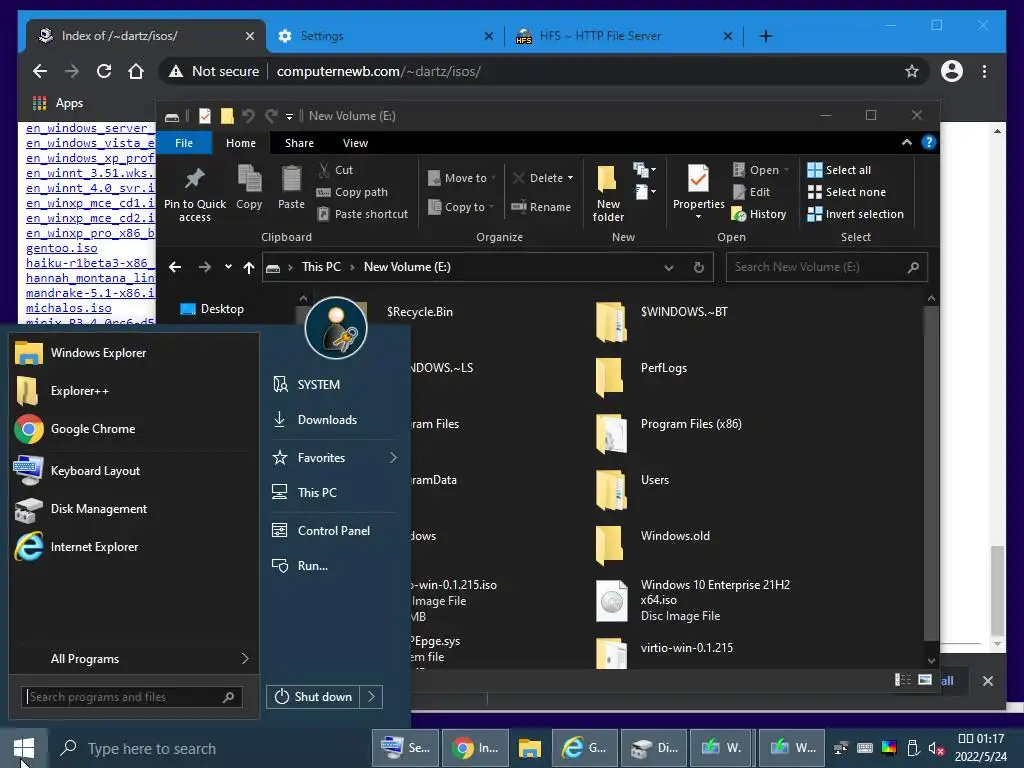This screenshot has width=1024, height=768.
Task: Expand Favorites submenu in Start menu
Action: [x=393, y=458]
